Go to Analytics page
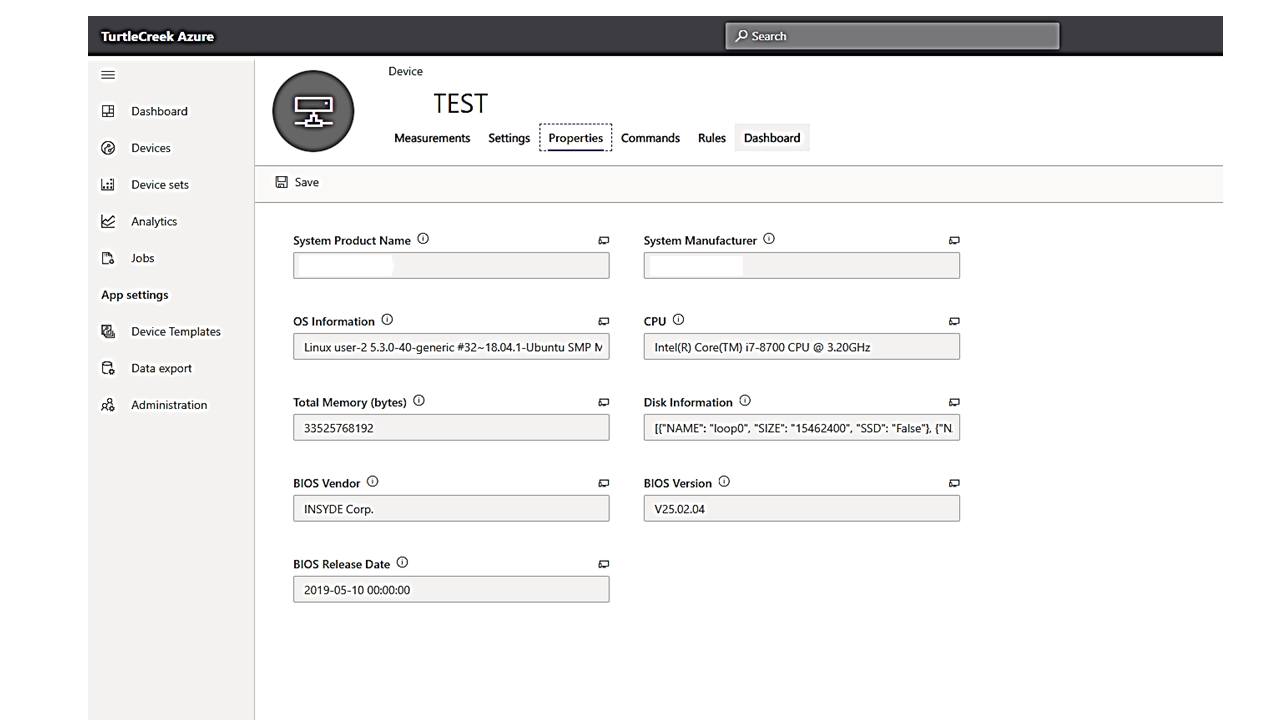 [153, 222]
